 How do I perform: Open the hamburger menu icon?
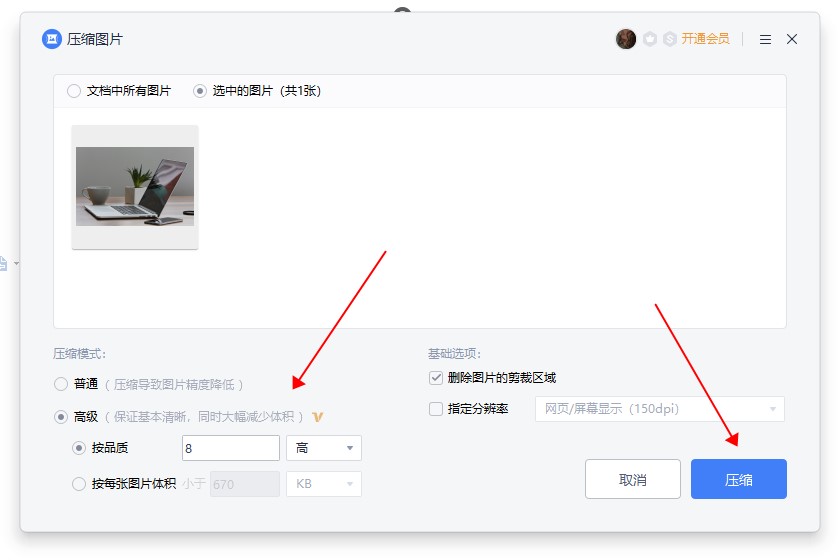(765, 39)
